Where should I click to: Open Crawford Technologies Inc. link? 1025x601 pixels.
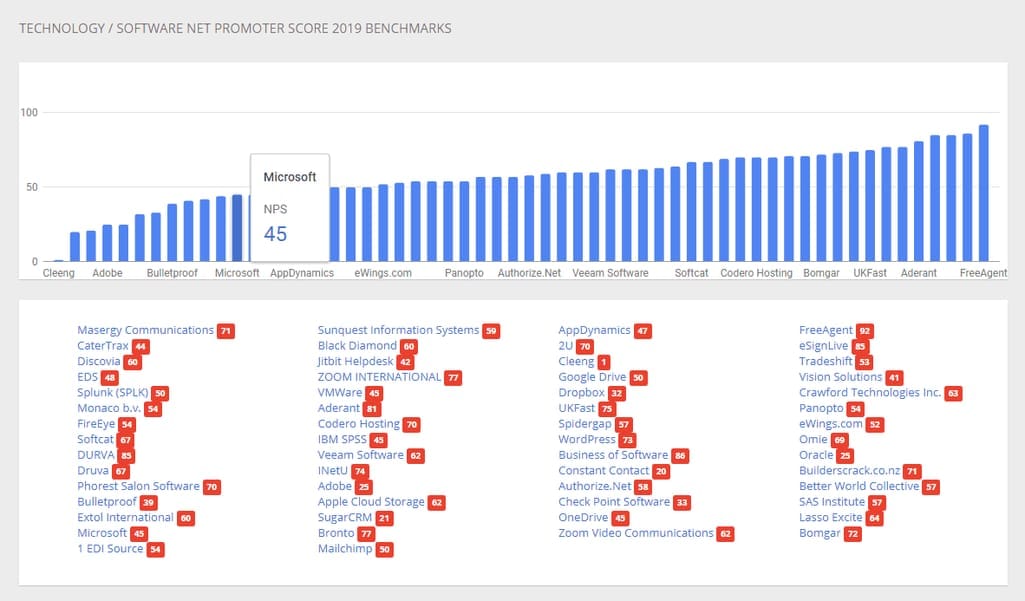(870, 393)
